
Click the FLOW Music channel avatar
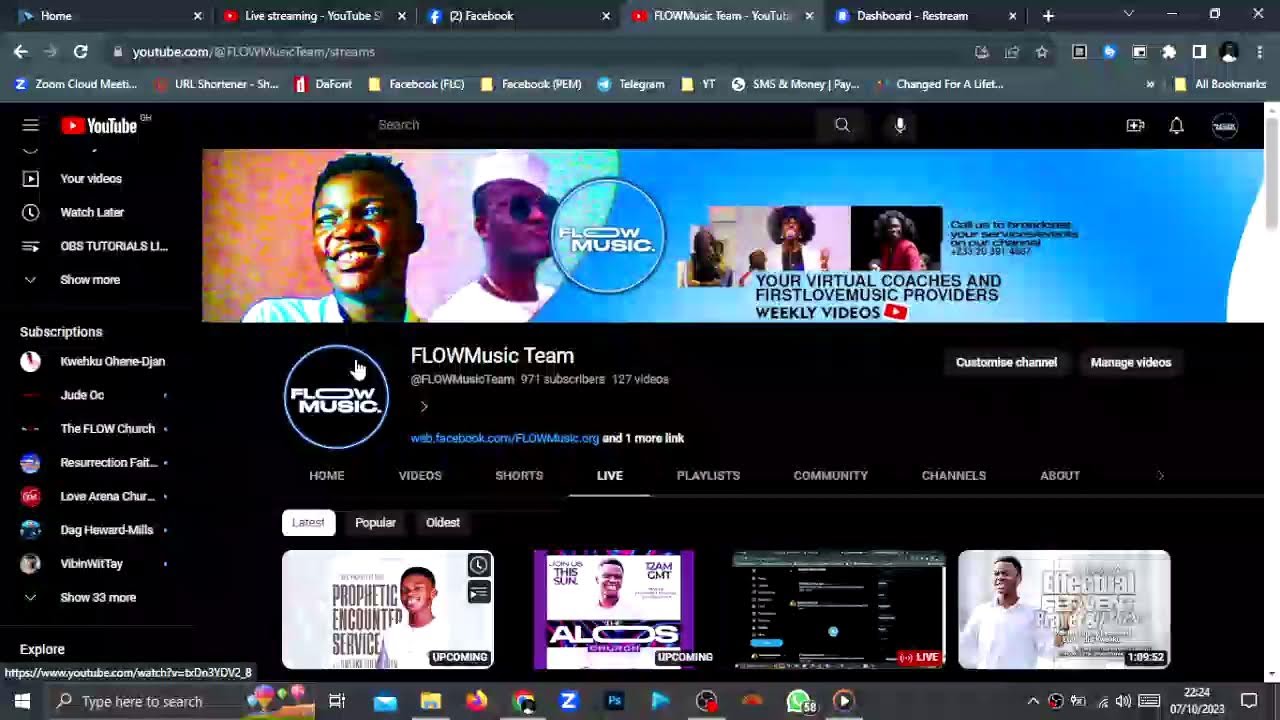336,397
